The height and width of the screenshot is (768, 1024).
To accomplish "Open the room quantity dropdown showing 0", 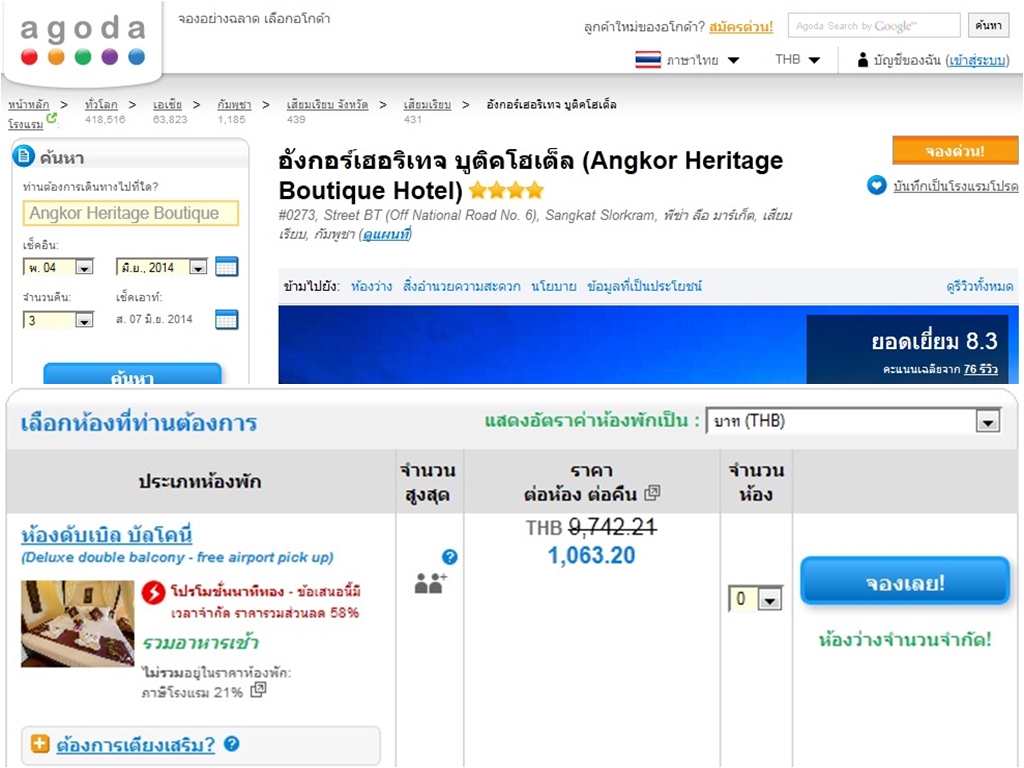I will coord(755,599).
